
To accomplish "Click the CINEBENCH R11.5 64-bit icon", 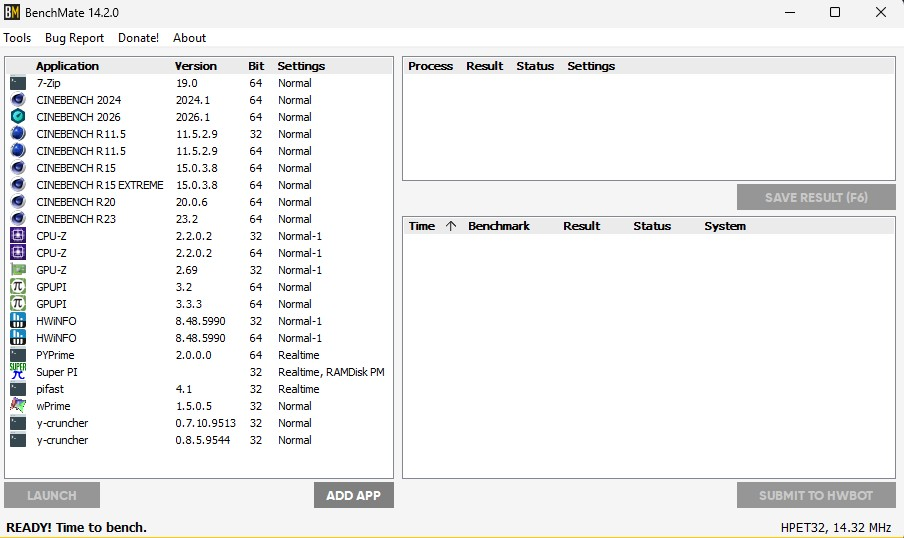I will [18, 151].
